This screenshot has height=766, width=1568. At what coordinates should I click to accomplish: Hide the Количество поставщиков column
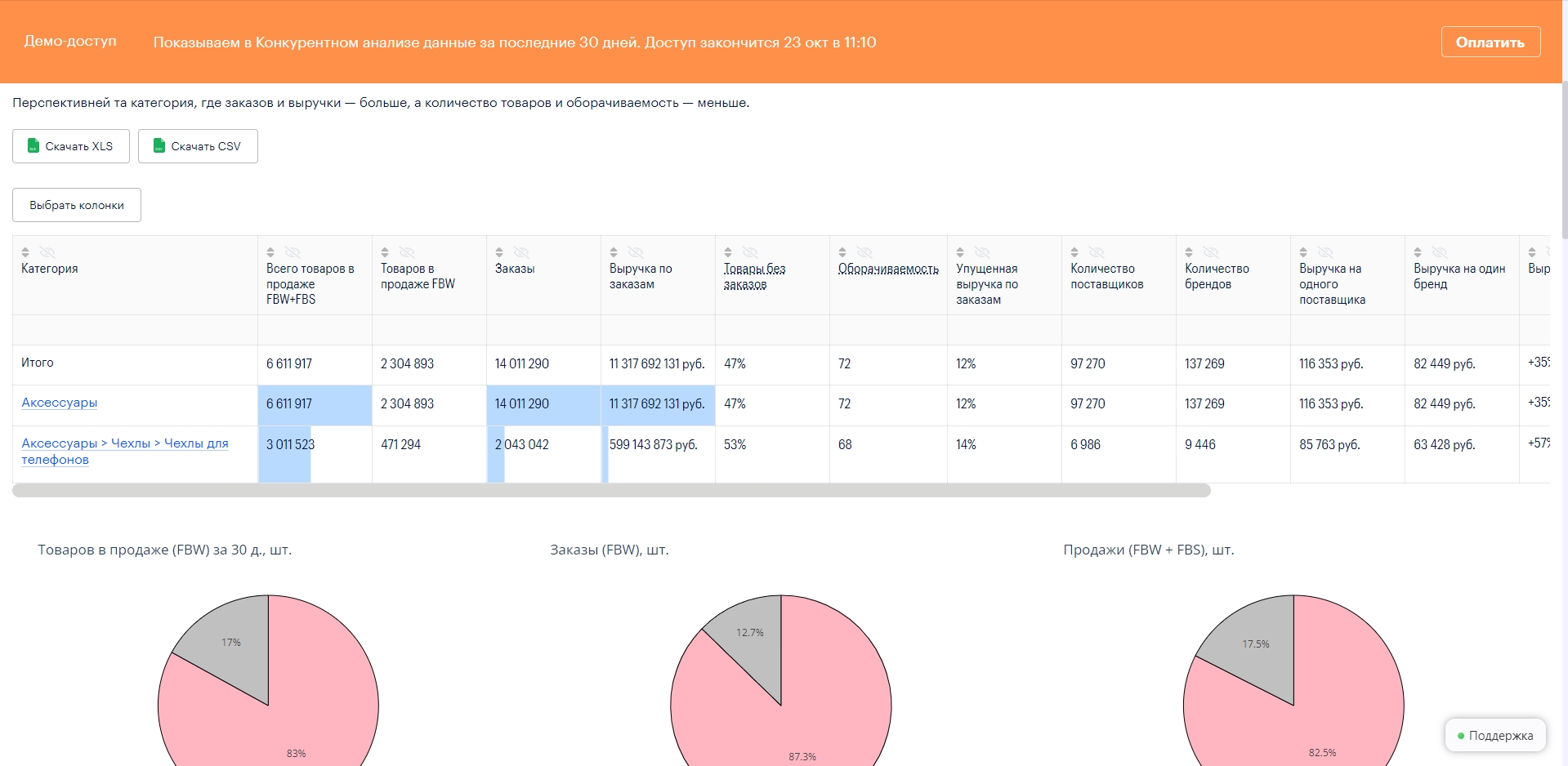pyautogui.click(x=1097, y=252)
